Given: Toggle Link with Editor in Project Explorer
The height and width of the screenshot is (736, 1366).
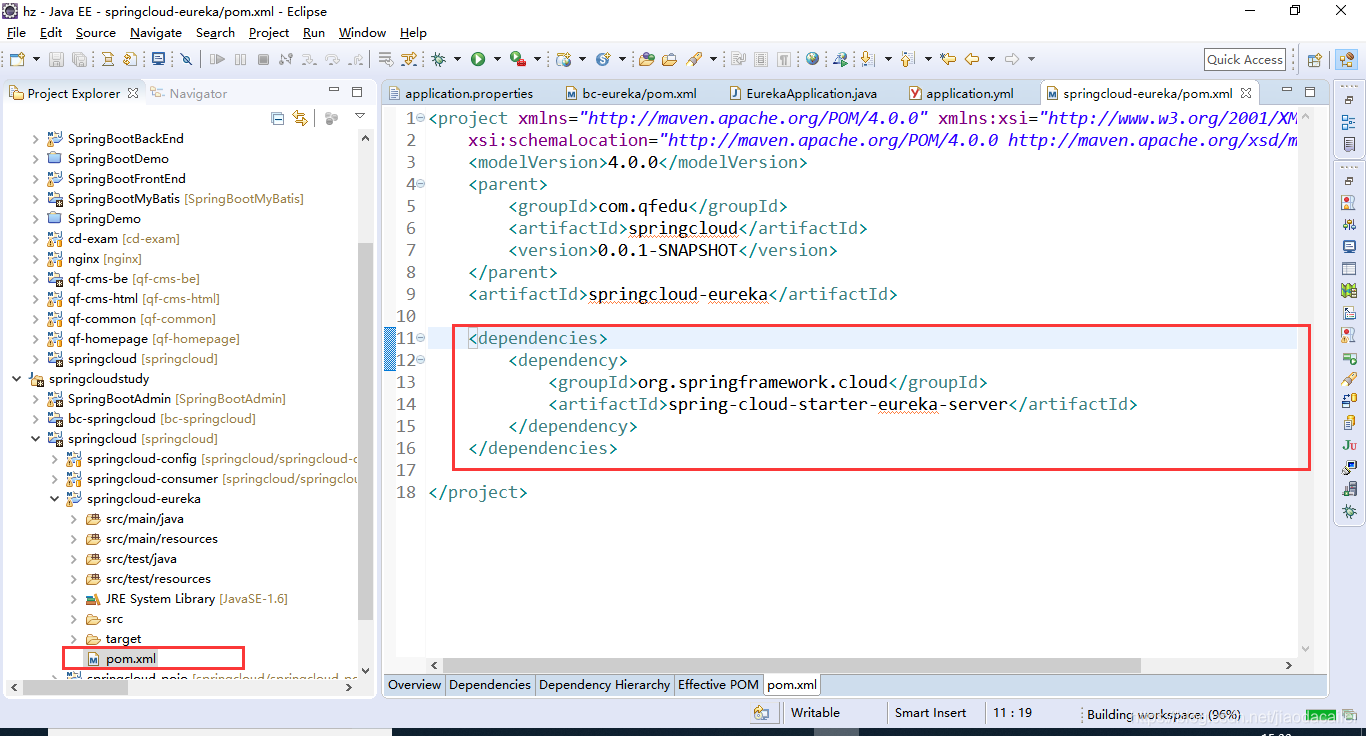Looking at the screenshot, I should tap(299, 118).
